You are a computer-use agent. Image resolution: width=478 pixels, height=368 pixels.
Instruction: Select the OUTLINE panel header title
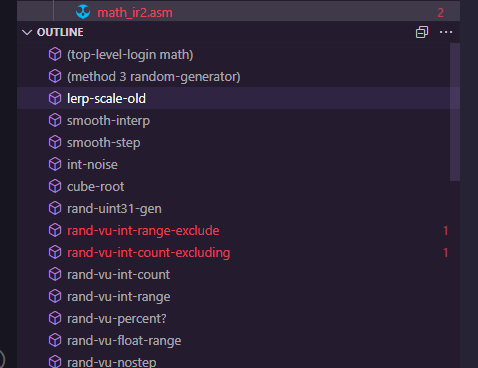[x=60, y=32]
